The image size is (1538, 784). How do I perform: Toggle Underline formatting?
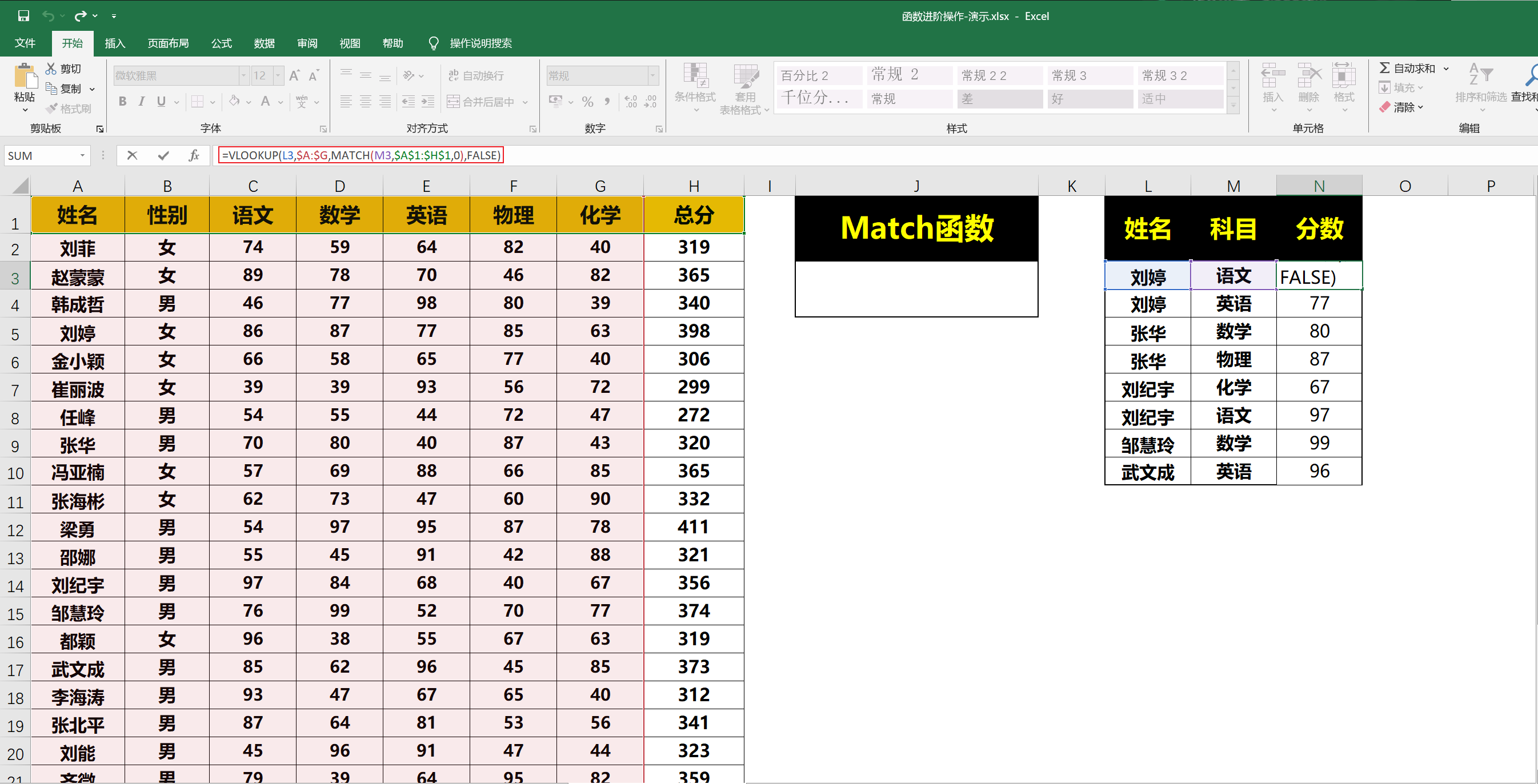coord(161,102)
